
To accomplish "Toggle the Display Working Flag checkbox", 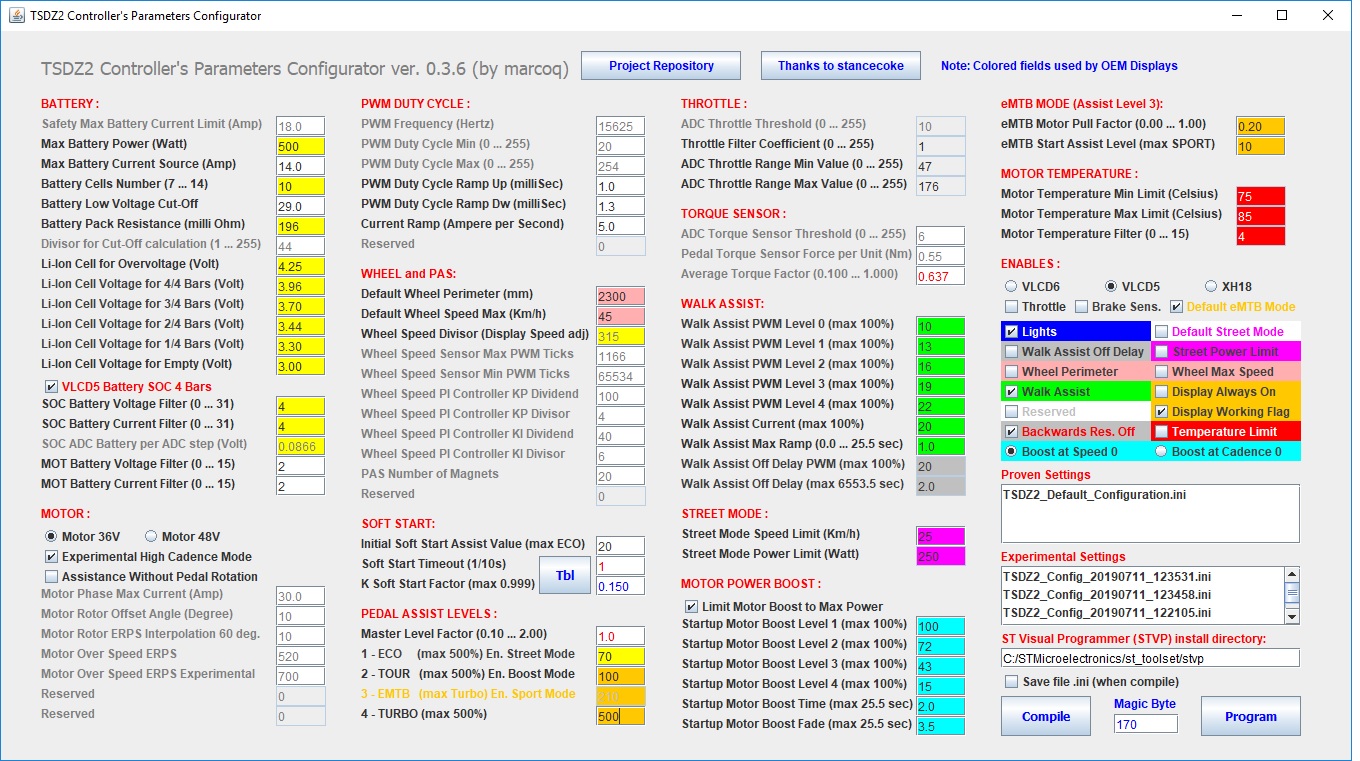I will pos(1162,411).
